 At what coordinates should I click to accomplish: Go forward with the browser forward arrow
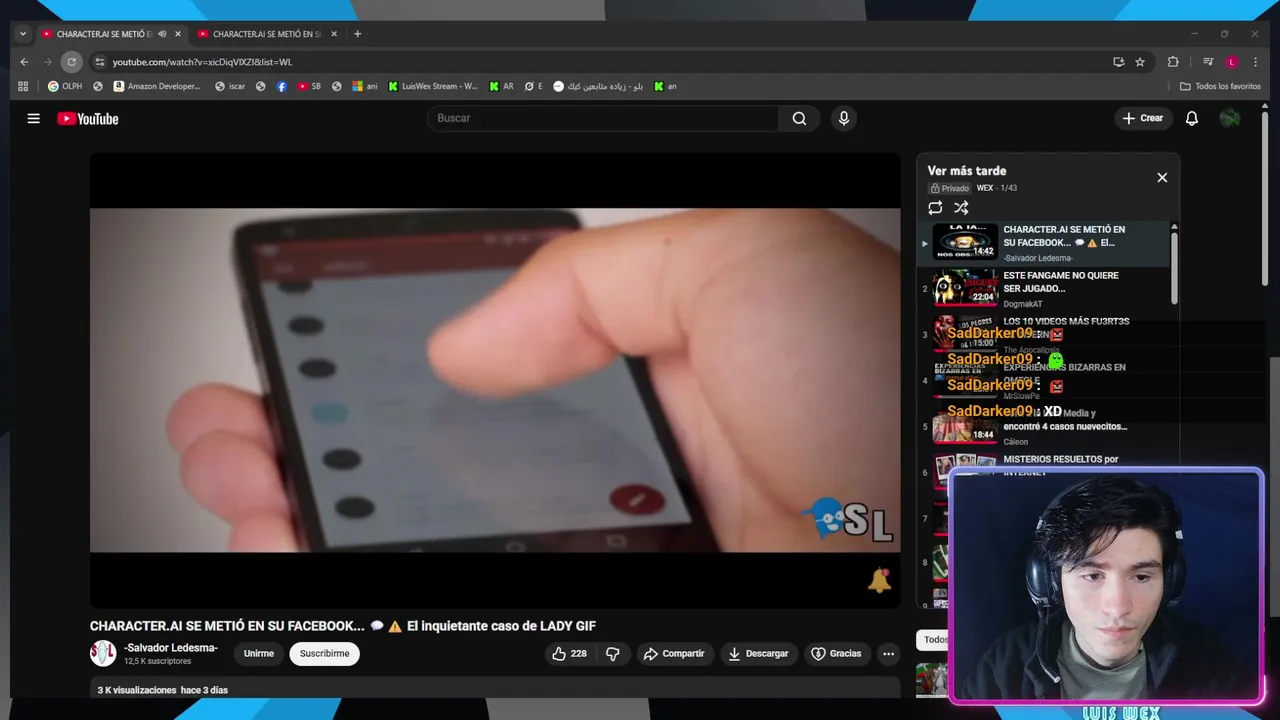click(47, 62)
